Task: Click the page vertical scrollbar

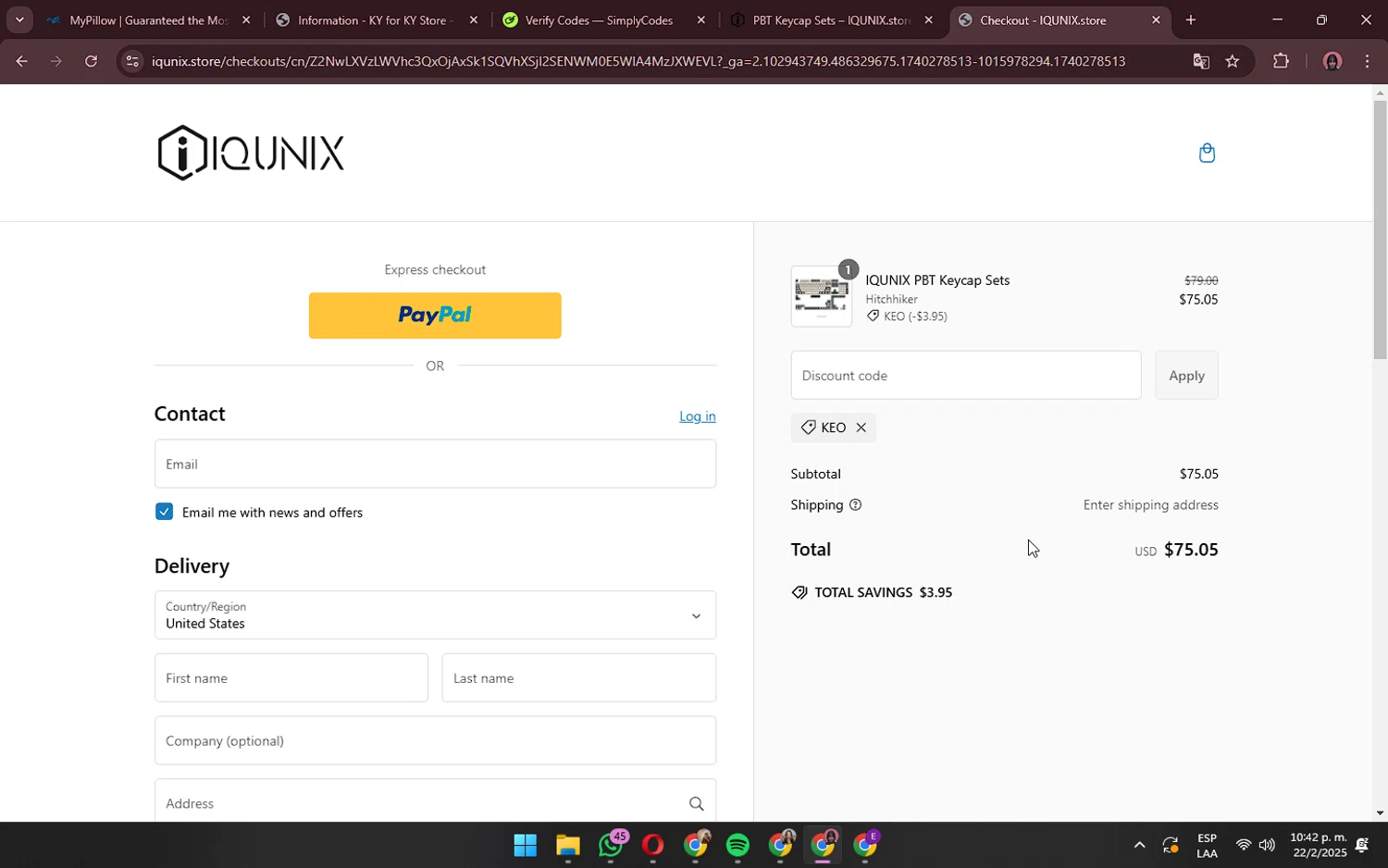Action: 1380,229
